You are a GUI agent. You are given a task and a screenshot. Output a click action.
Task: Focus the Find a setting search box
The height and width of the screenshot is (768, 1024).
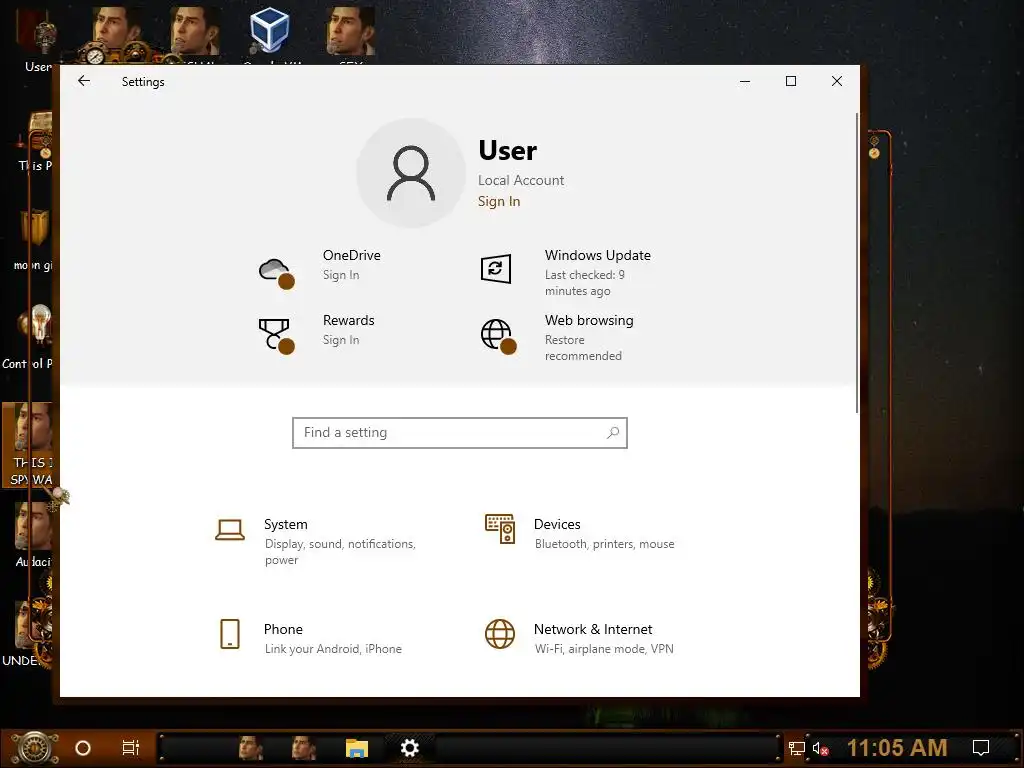(x=460, y=433)
